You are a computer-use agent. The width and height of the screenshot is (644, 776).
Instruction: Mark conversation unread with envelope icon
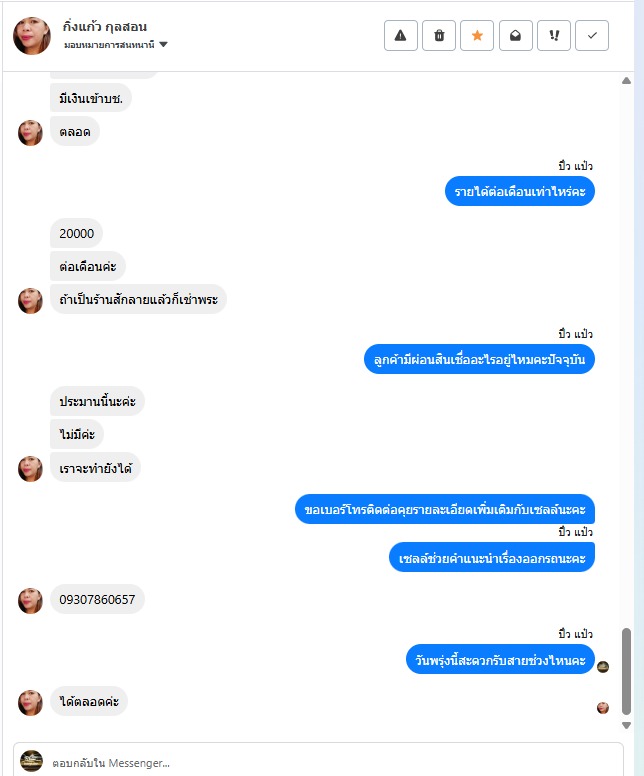point(515,36)
